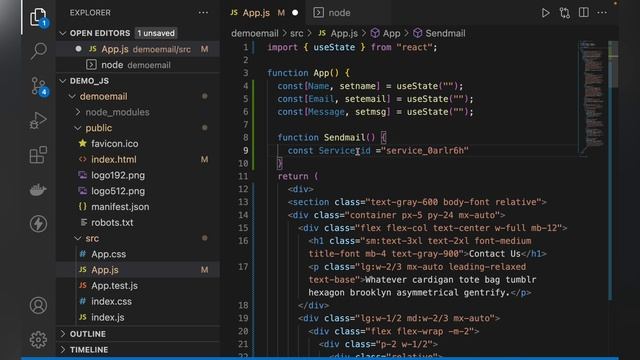Click the useState import on line 1
The image size is (640, 360).
pyautogui.click(x=334, y=47)
